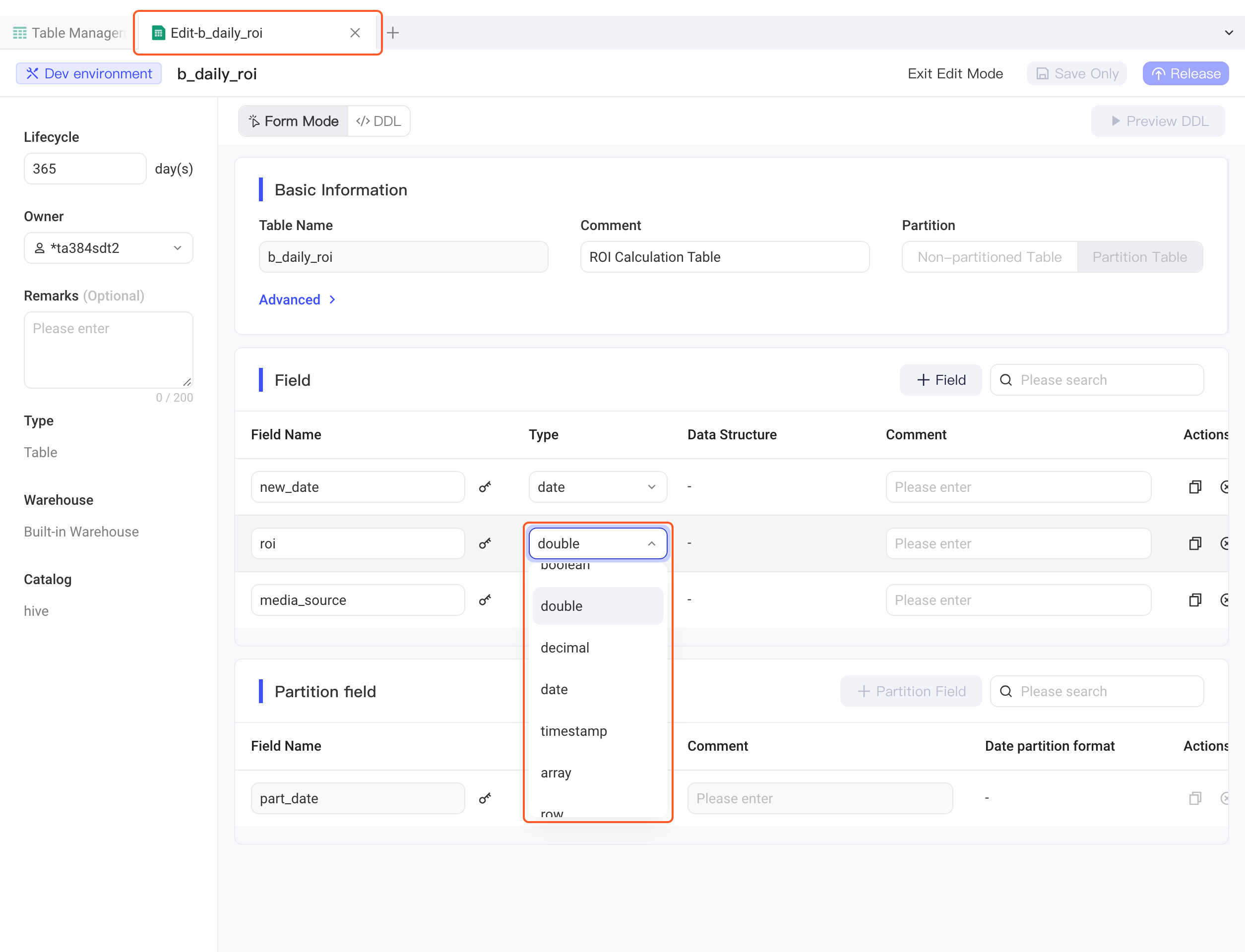Switch to Form Mode
The width and height of the screenshot is (1245, 952).
294,121
